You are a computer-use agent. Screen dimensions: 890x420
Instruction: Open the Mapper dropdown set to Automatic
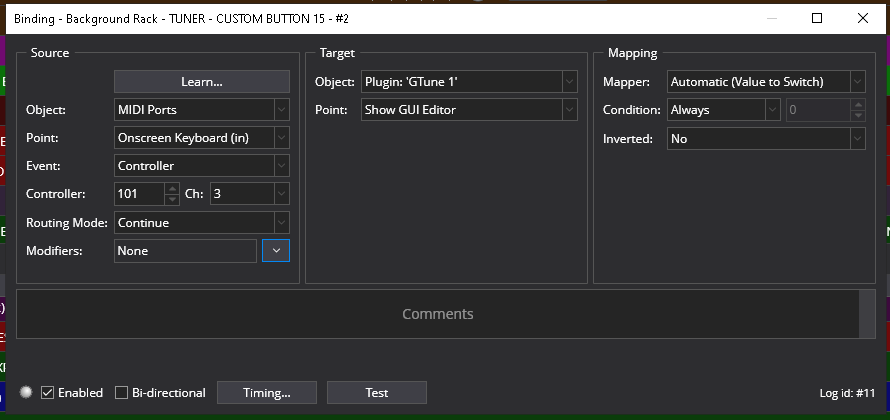tap(765, 81)
